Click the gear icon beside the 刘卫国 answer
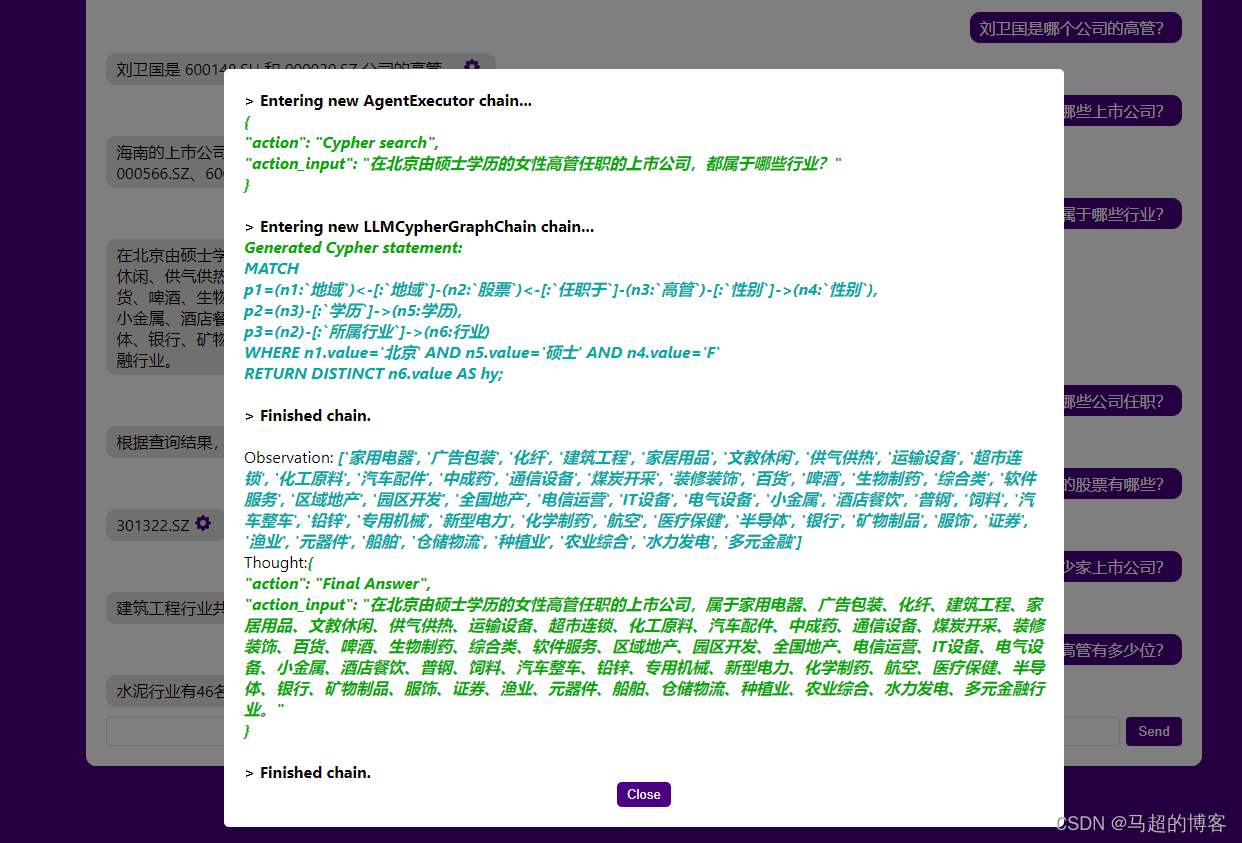 click(x=472, y=66)
